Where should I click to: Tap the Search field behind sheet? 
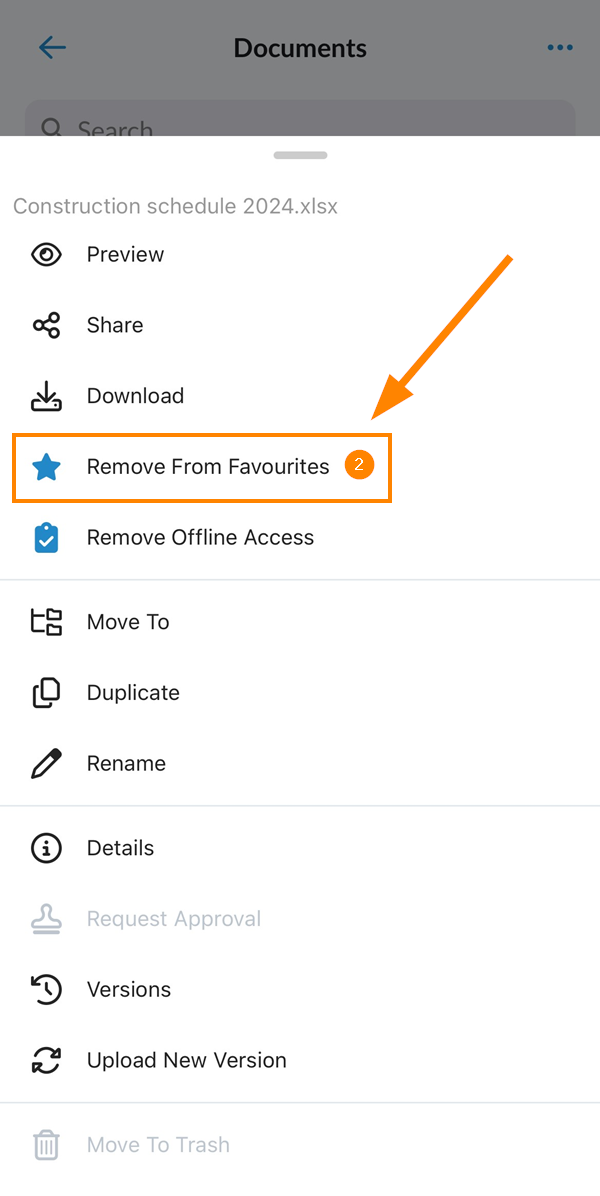tap(300, 119)
